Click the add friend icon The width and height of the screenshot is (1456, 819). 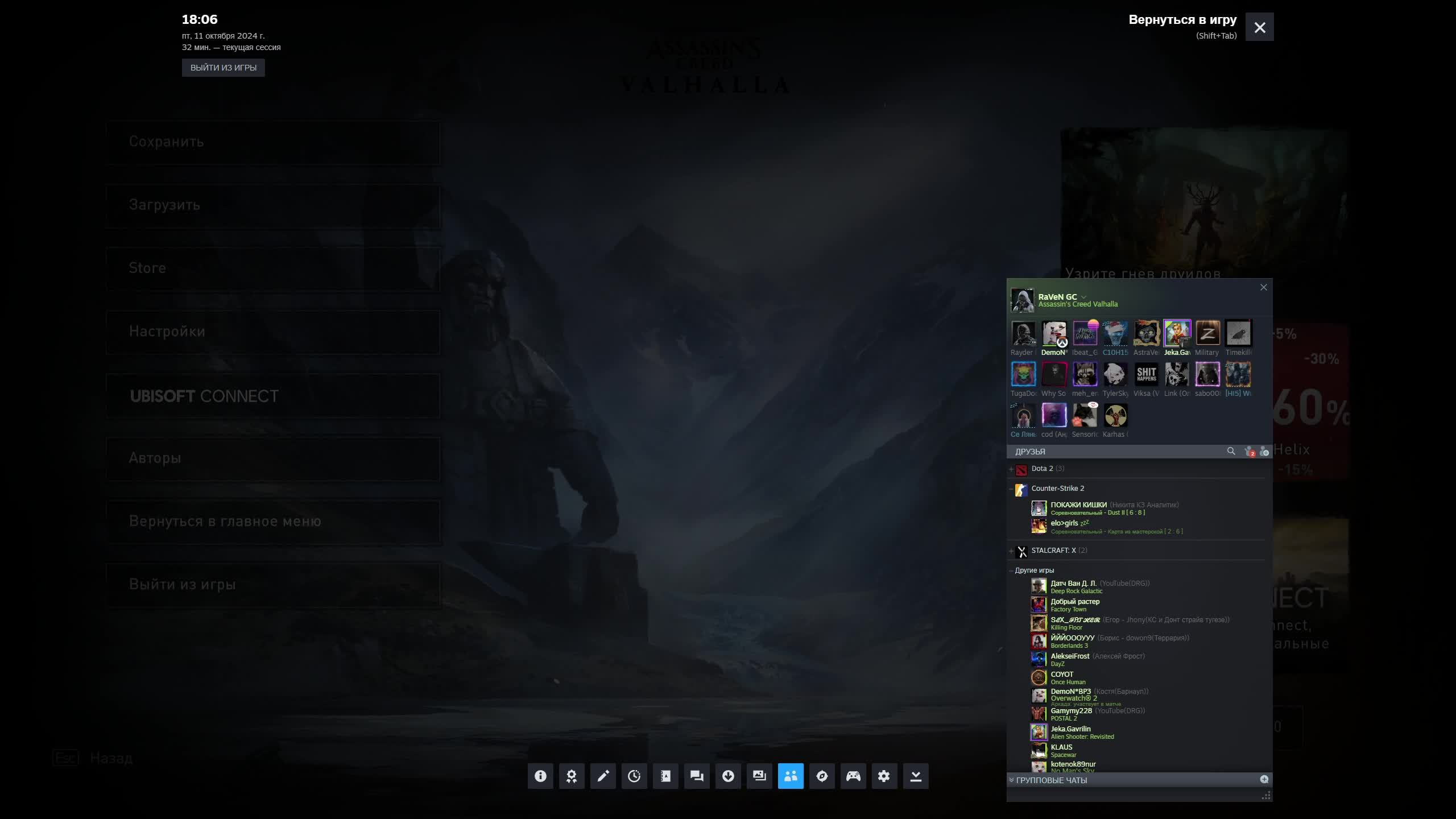coord(1264,452)
